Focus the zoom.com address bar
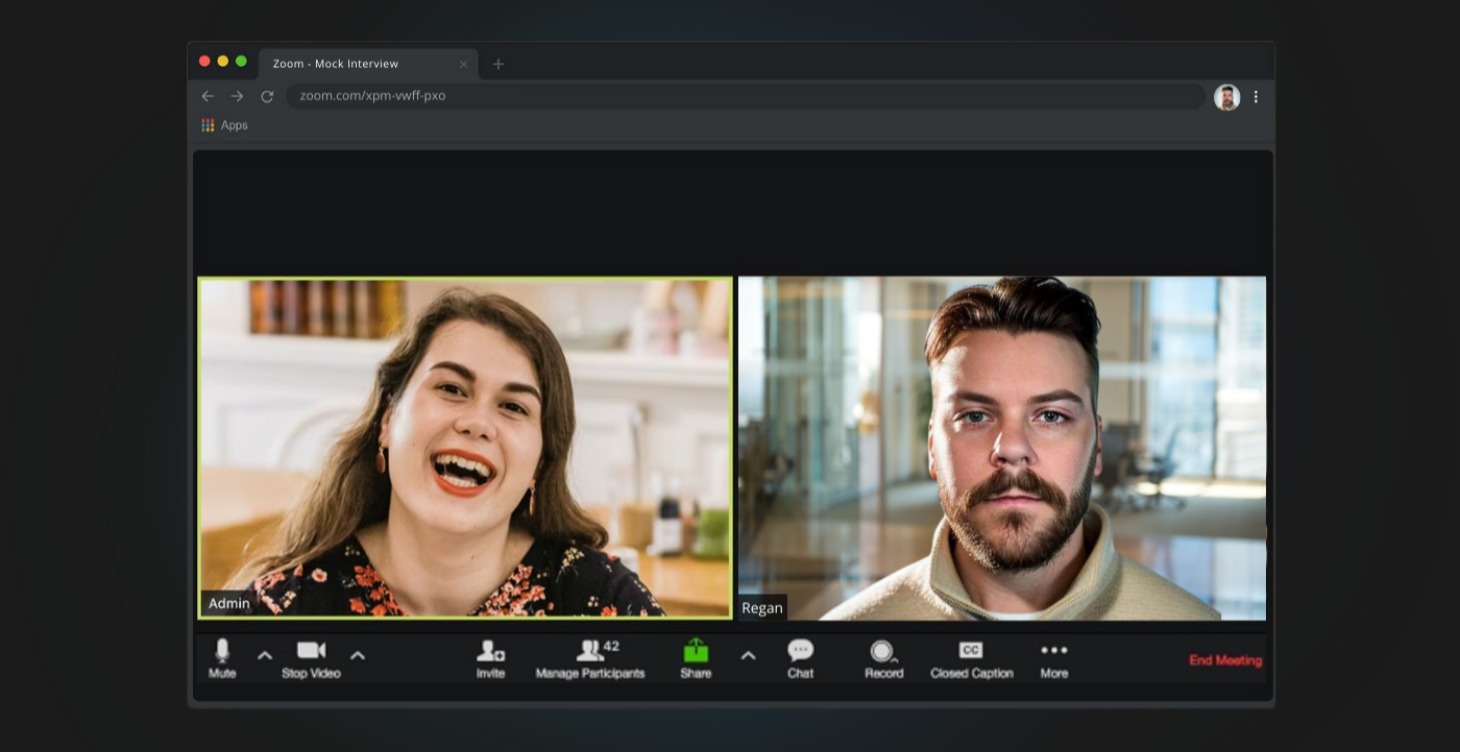Screen dimensions: 1460x752 click(x=746, y=96)
